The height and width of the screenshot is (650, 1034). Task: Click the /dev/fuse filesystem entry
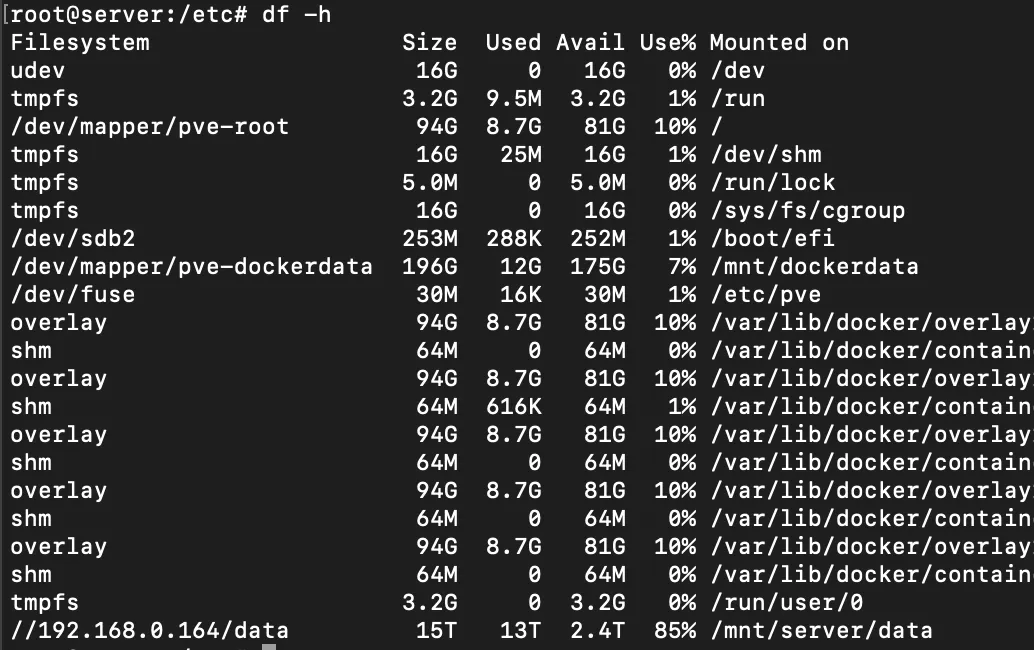73,295
